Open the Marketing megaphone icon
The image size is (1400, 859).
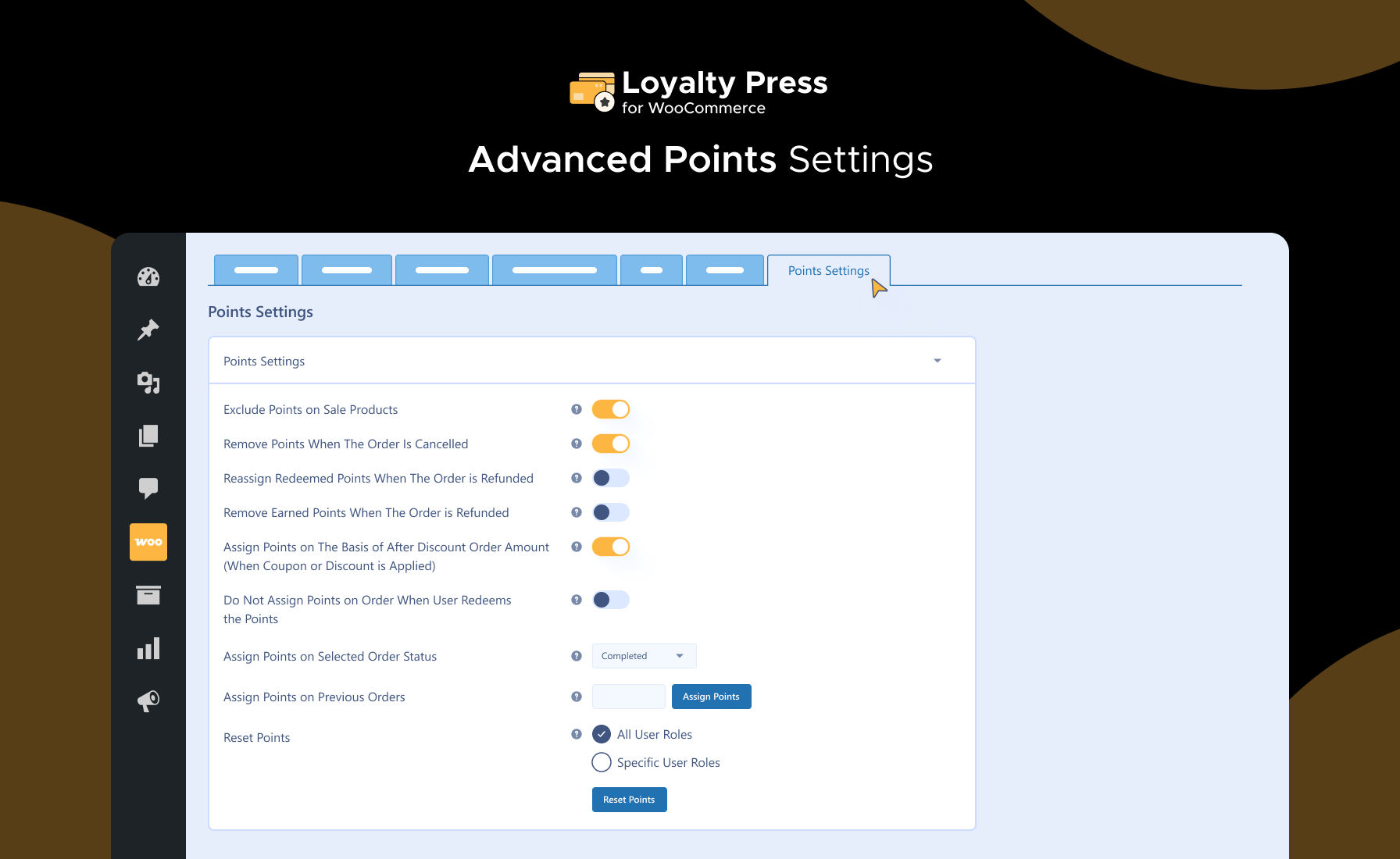click(x=148, y=700)
